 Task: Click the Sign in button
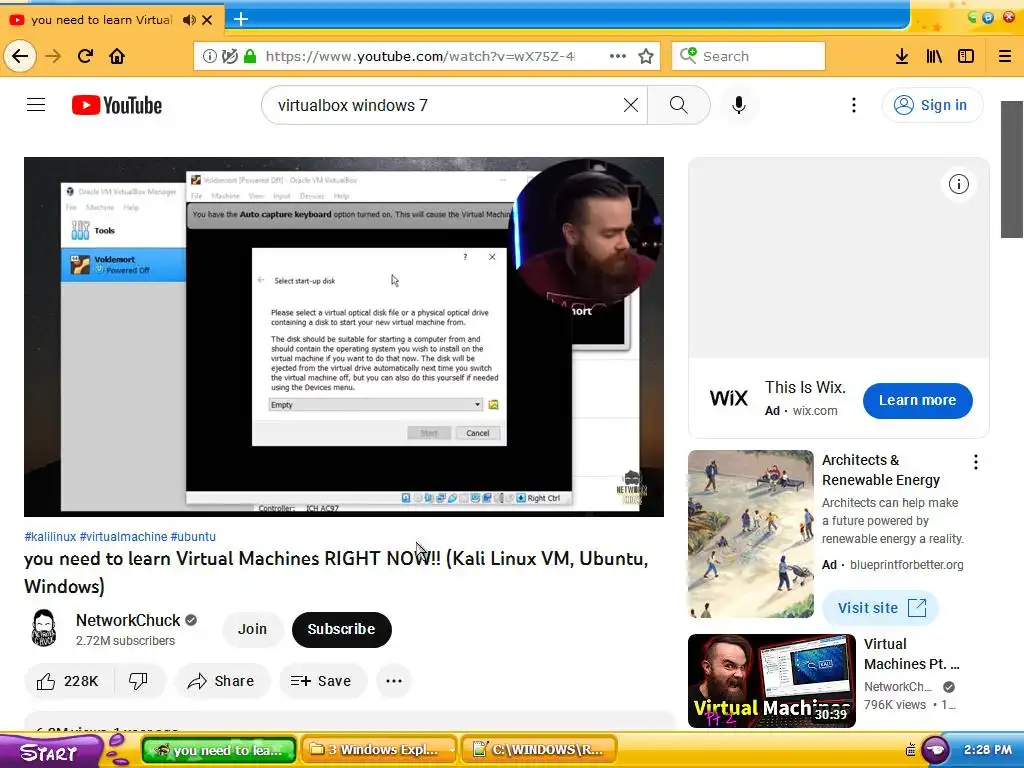click(x=932, y=105)
